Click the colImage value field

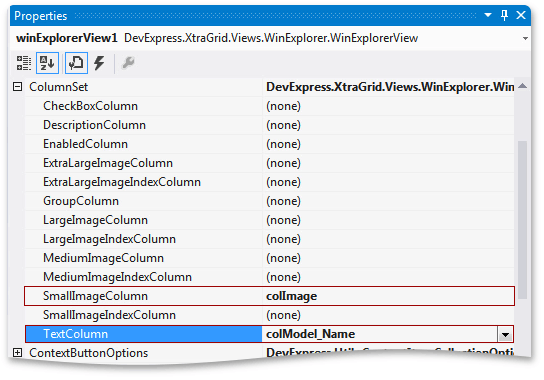click(388, 296)
